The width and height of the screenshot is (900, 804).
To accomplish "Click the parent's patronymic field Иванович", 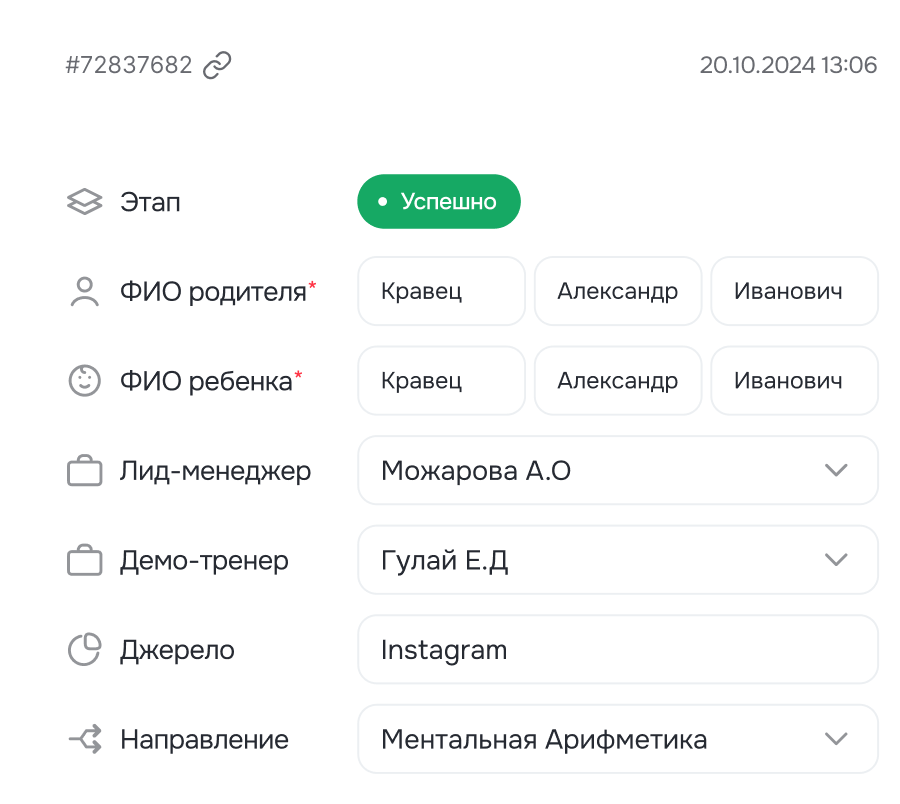I will click(x=794, y=292).
